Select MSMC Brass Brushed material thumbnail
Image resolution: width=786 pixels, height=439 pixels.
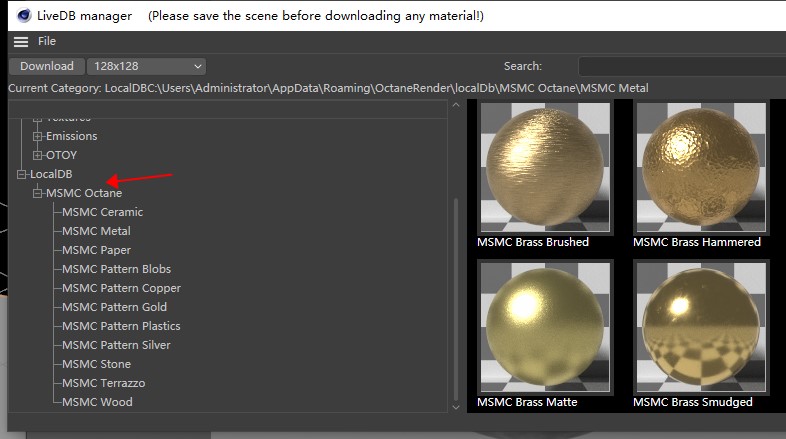point(545,167)
